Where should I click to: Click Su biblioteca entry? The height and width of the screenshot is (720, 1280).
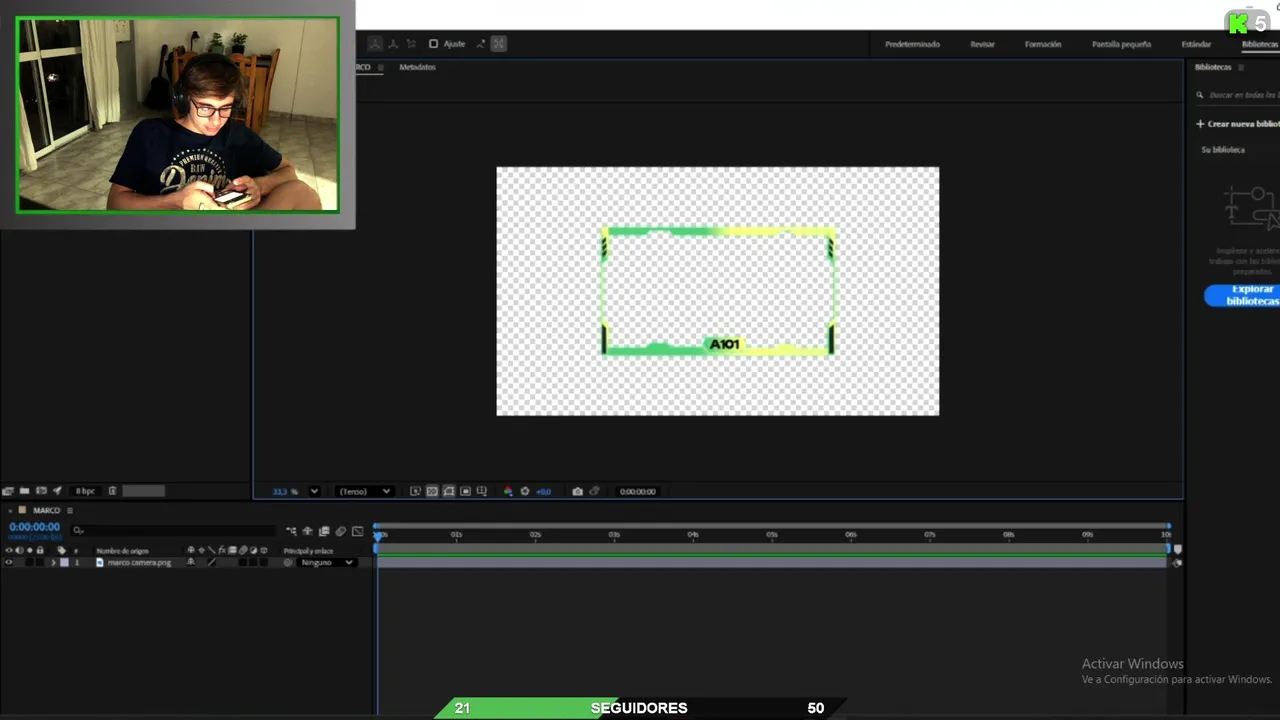click(1223, 150)
